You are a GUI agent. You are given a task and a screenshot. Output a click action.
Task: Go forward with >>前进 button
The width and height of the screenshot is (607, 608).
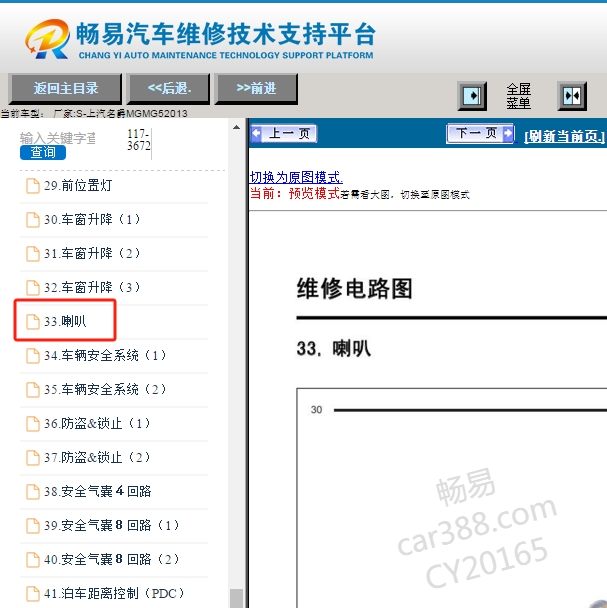[x=256, y=89]
